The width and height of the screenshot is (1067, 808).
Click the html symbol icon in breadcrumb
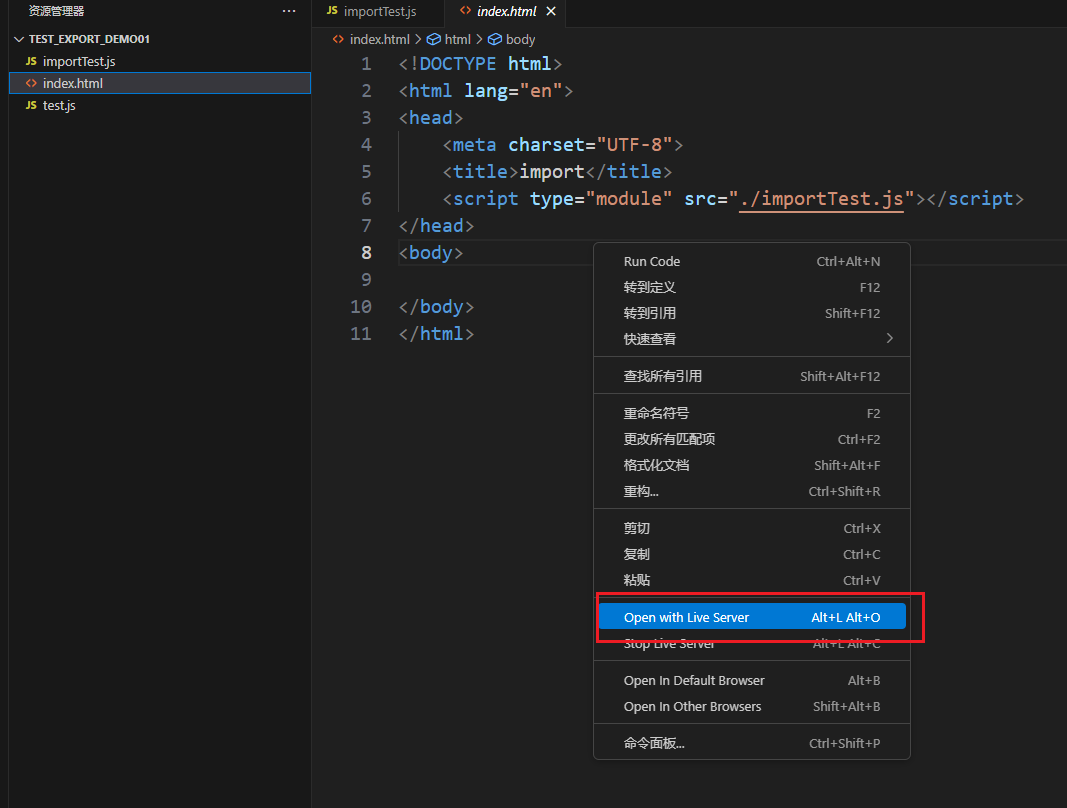point(433,39)
